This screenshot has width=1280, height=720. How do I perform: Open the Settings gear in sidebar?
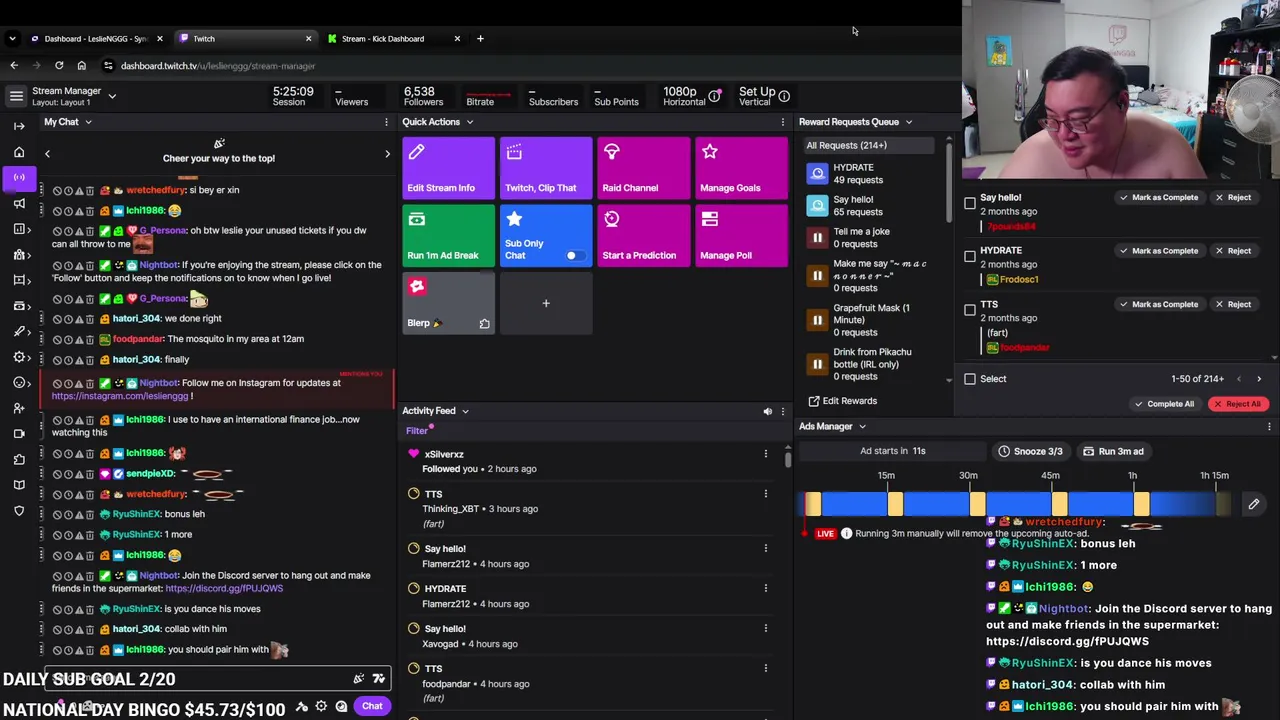[x=19, y=357]
